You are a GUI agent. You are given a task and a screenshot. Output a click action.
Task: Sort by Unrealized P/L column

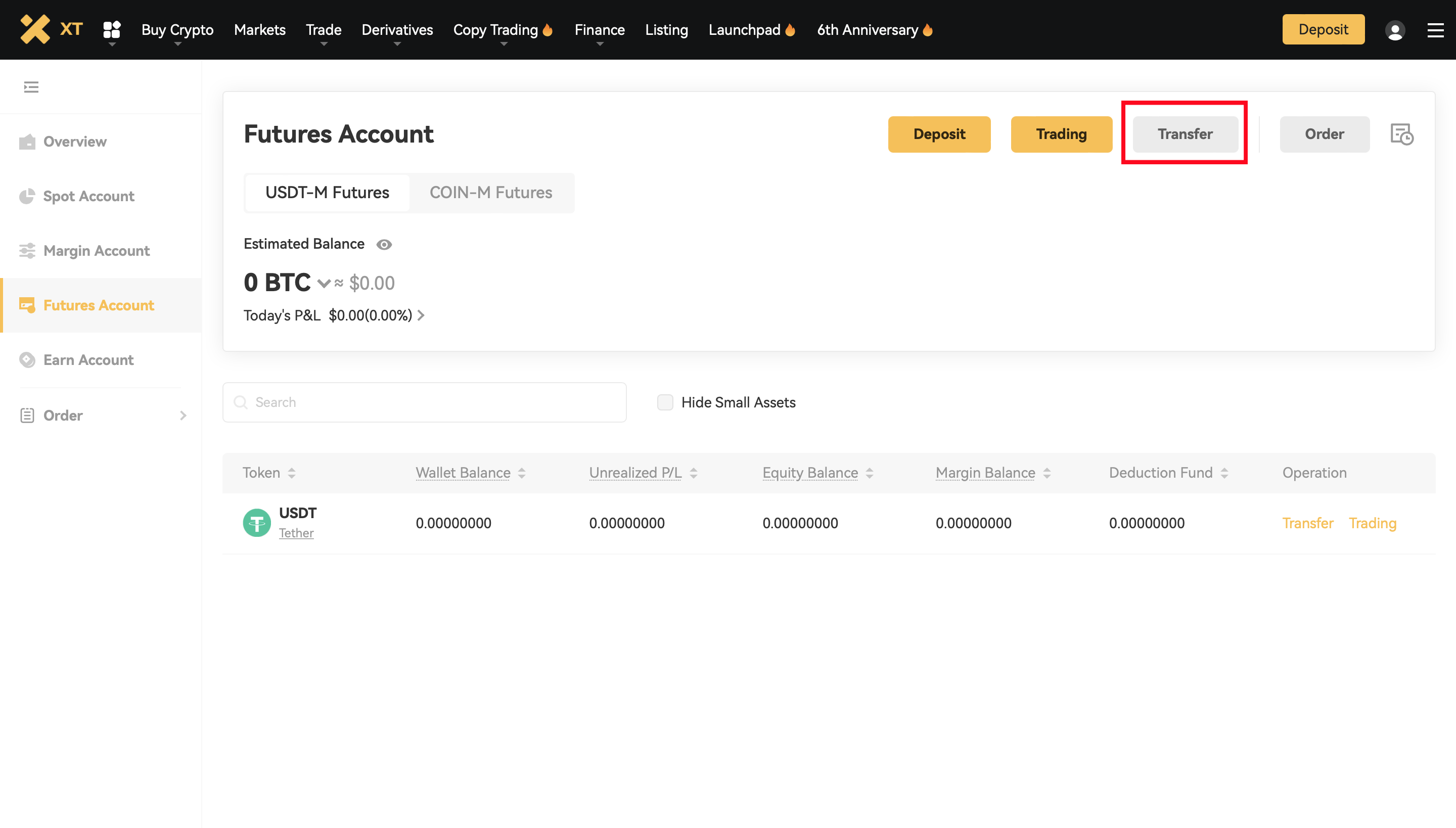(x=693, y=473)
